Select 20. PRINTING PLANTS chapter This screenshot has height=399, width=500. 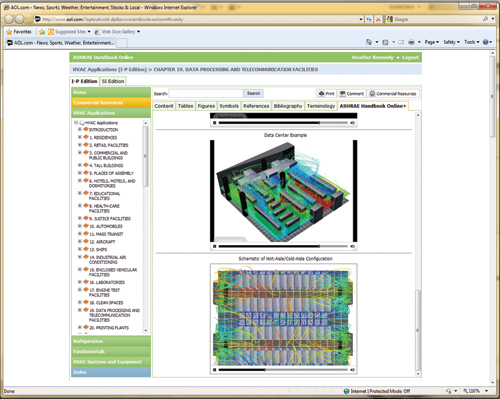pos(109,328)
